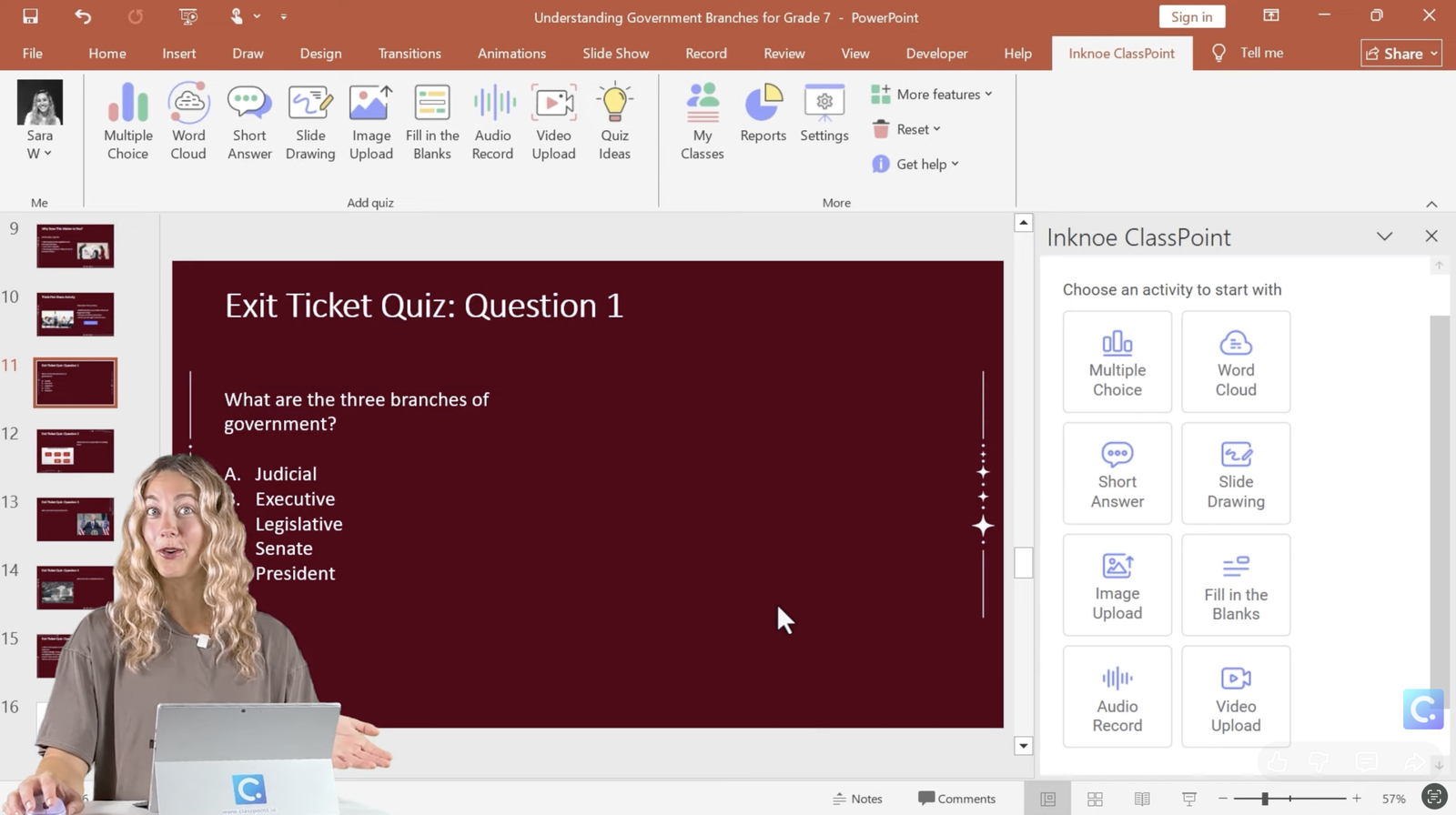The height and width of the screenshot is (815, 1456).
Task: Open the Reset dropdown menu
Action: 907,129
